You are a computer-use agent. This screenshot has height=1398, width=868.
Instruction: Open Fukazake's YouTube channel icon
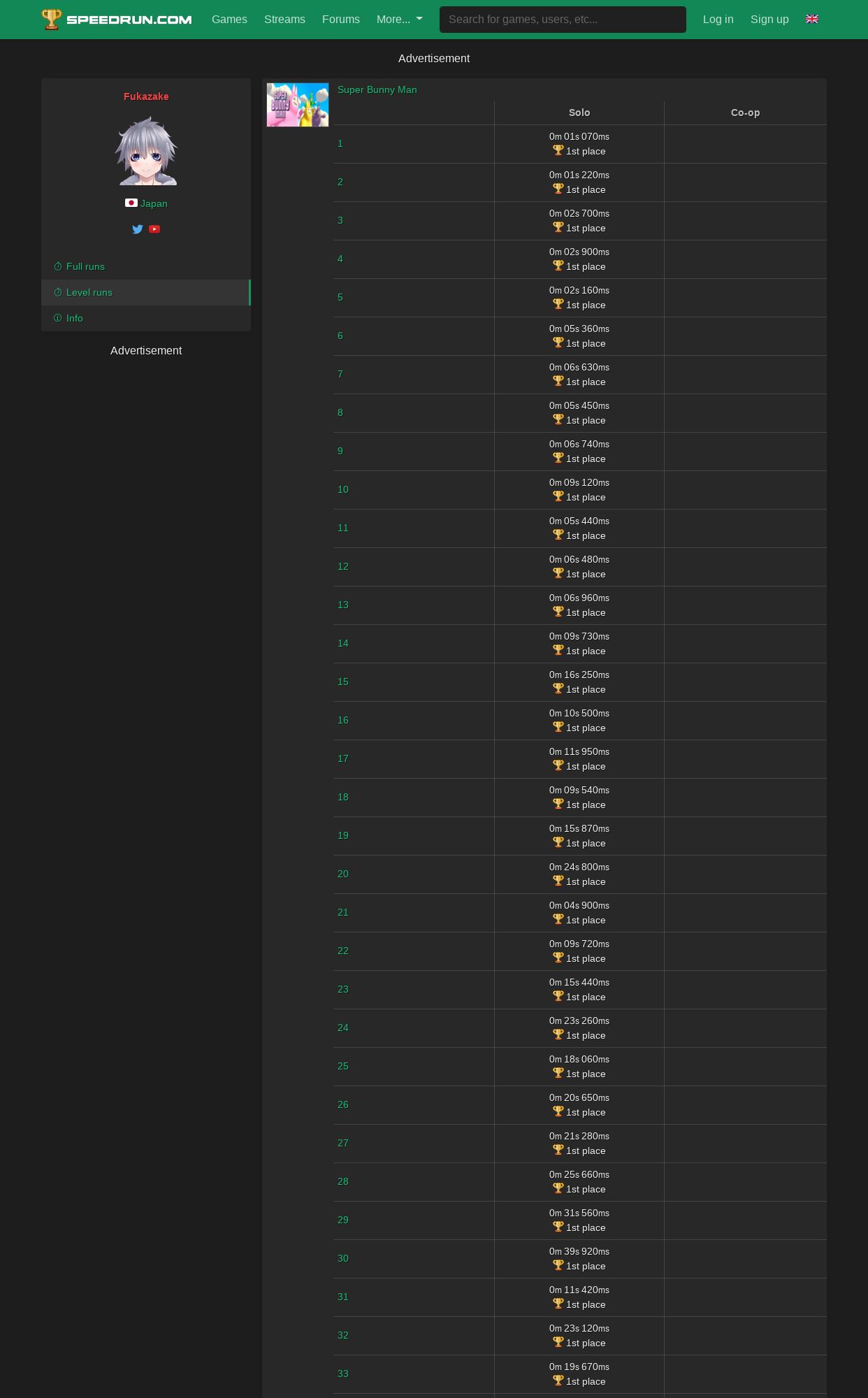click(x=154, y=229)
